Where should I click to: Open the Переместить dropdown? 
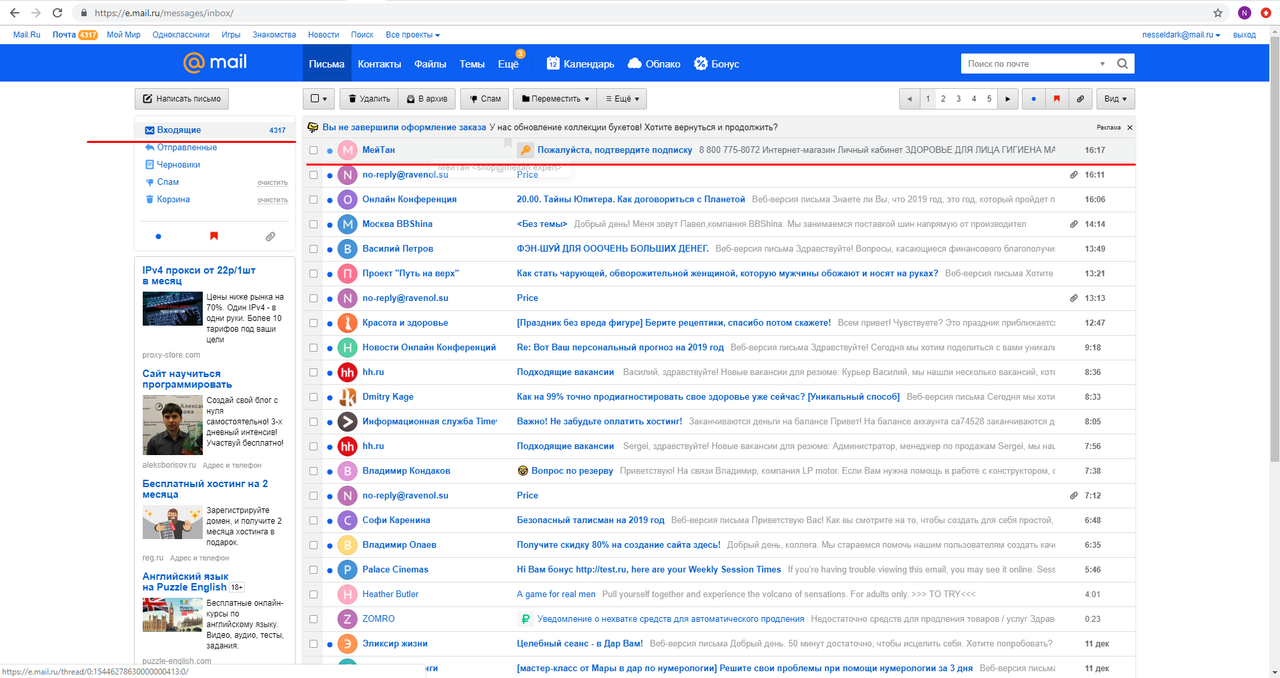[554, 99]
